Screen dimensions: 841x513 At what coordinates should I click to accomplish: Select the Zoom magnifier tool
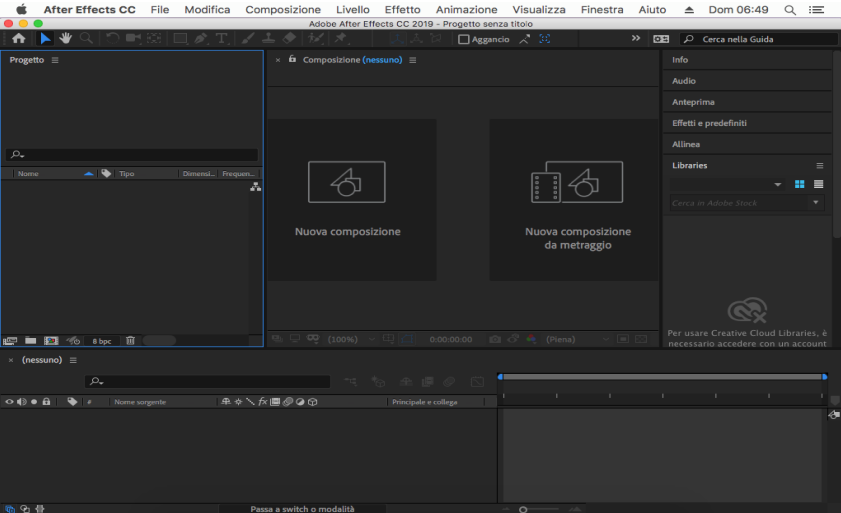coord(86,39)
